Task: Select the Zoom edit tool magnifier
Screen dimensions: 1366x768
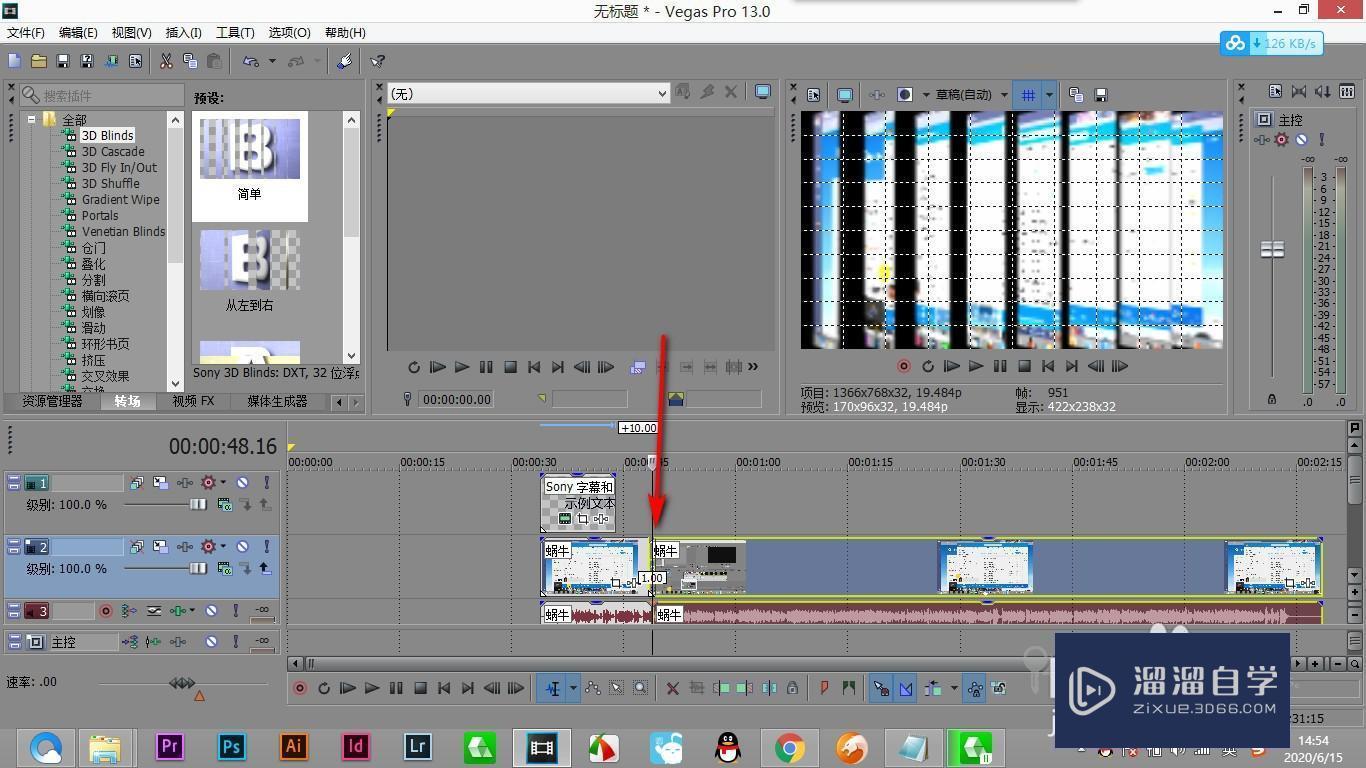Action: pyautogui.click(x=640, y=688)
